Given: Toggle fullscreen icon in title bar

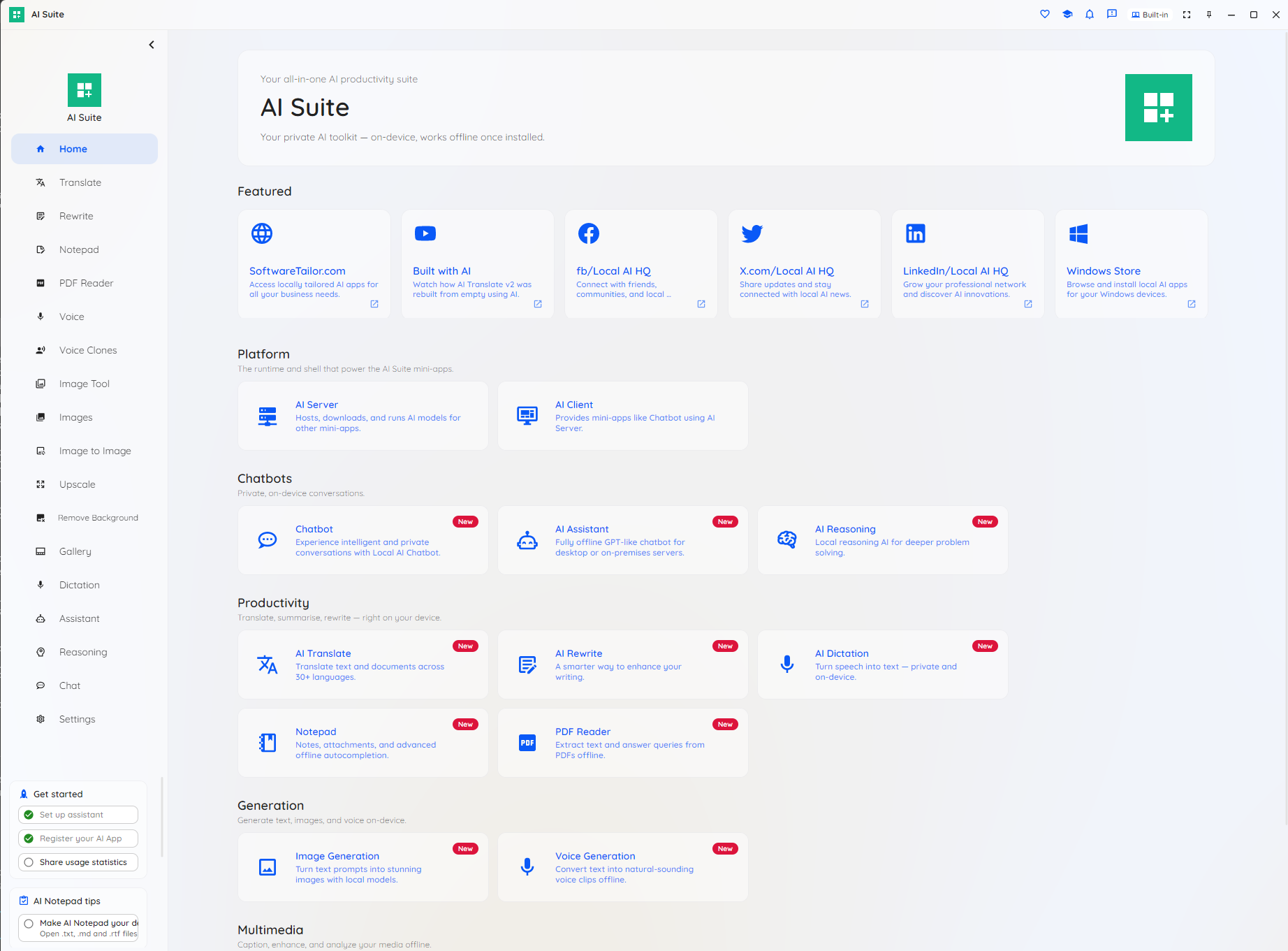Looking at the screenshot, I should [1187, 15].
